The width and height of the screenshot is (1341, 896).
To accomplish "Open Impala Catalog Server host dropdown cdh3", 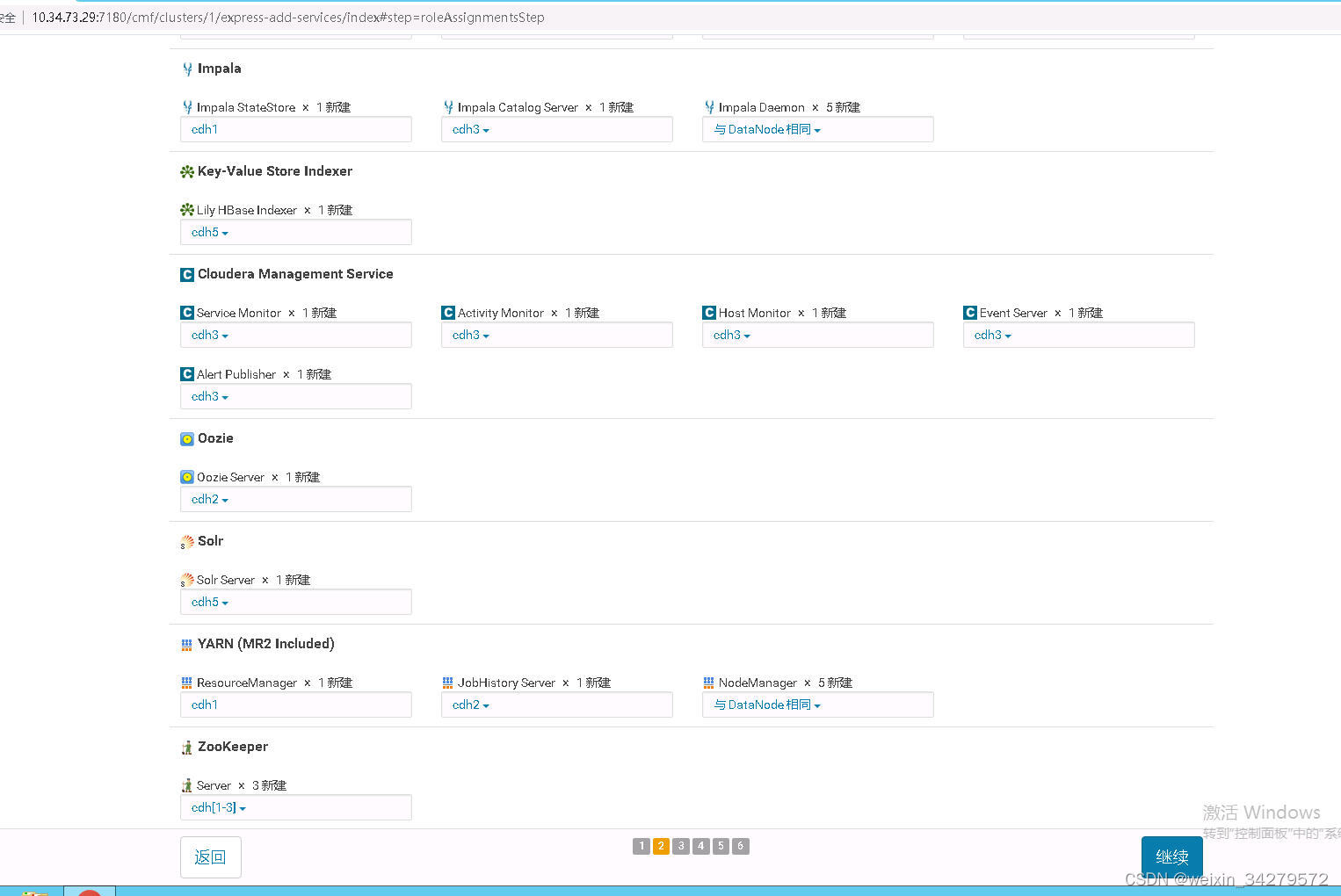I will click(x=471, y=129).
